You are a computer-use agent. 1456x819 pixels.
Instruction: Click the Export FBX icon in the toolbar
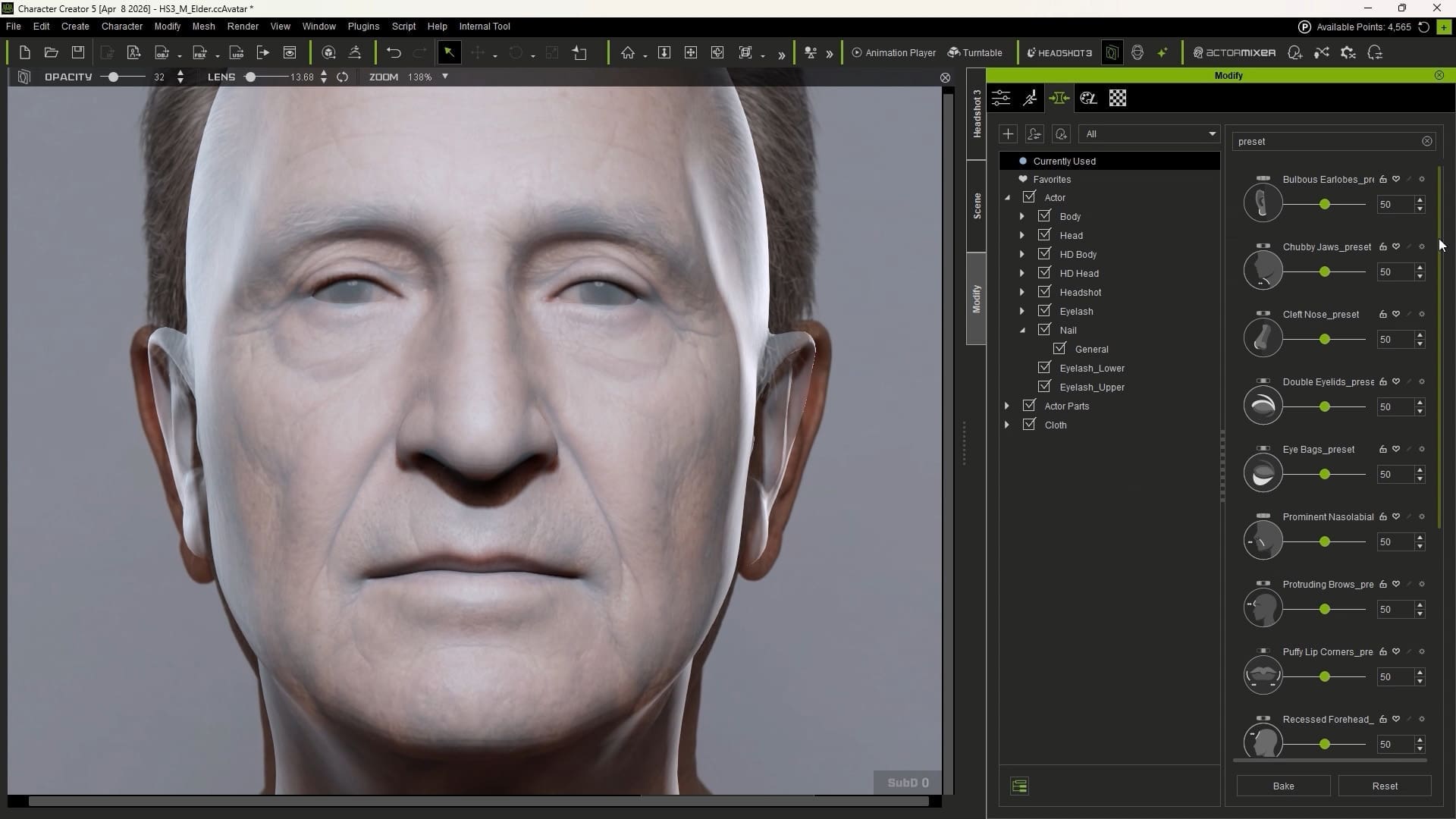pyautogui.click(x=199, y=52)
